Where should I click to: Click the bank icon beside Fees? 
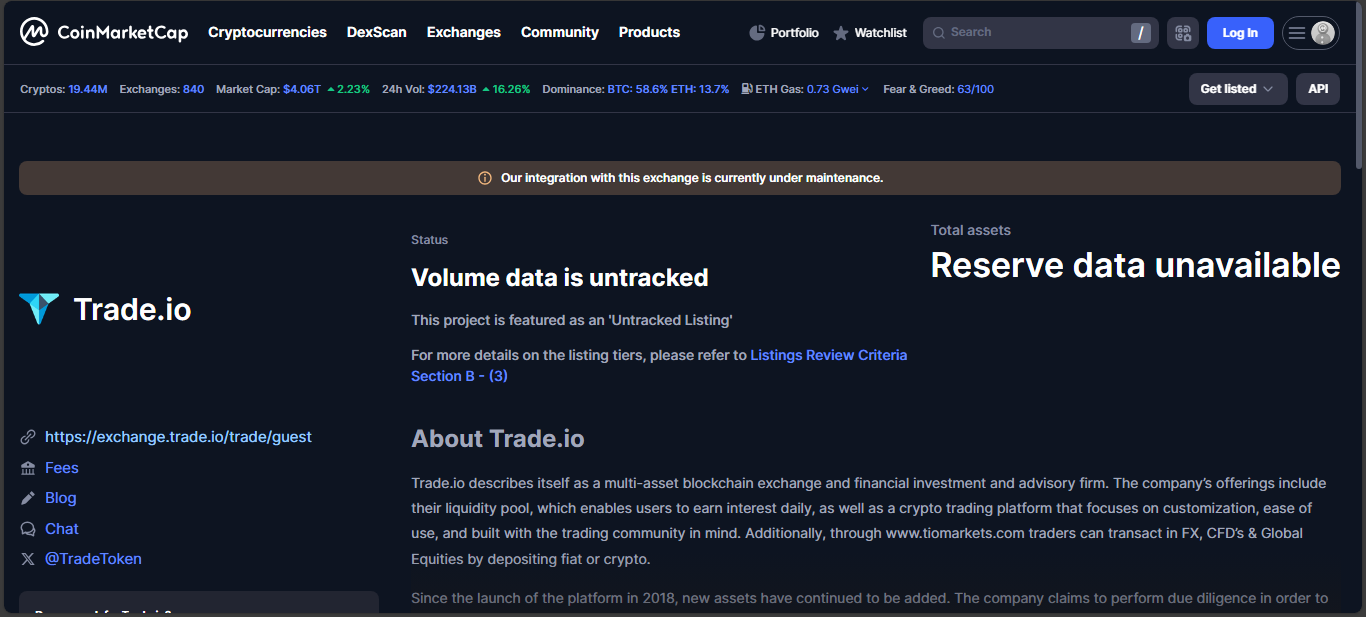[28, 468]
